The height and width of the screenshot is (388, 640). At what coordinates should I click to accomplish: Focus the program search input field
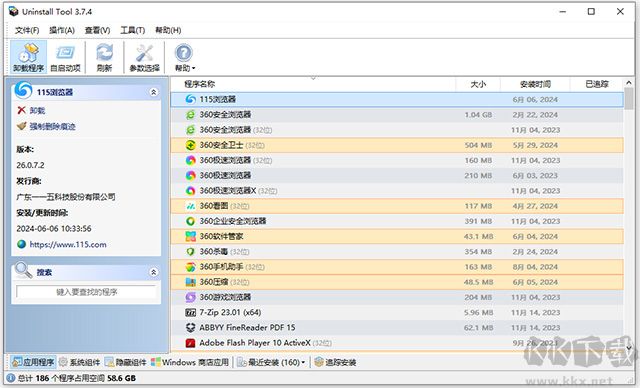[86, 292]
